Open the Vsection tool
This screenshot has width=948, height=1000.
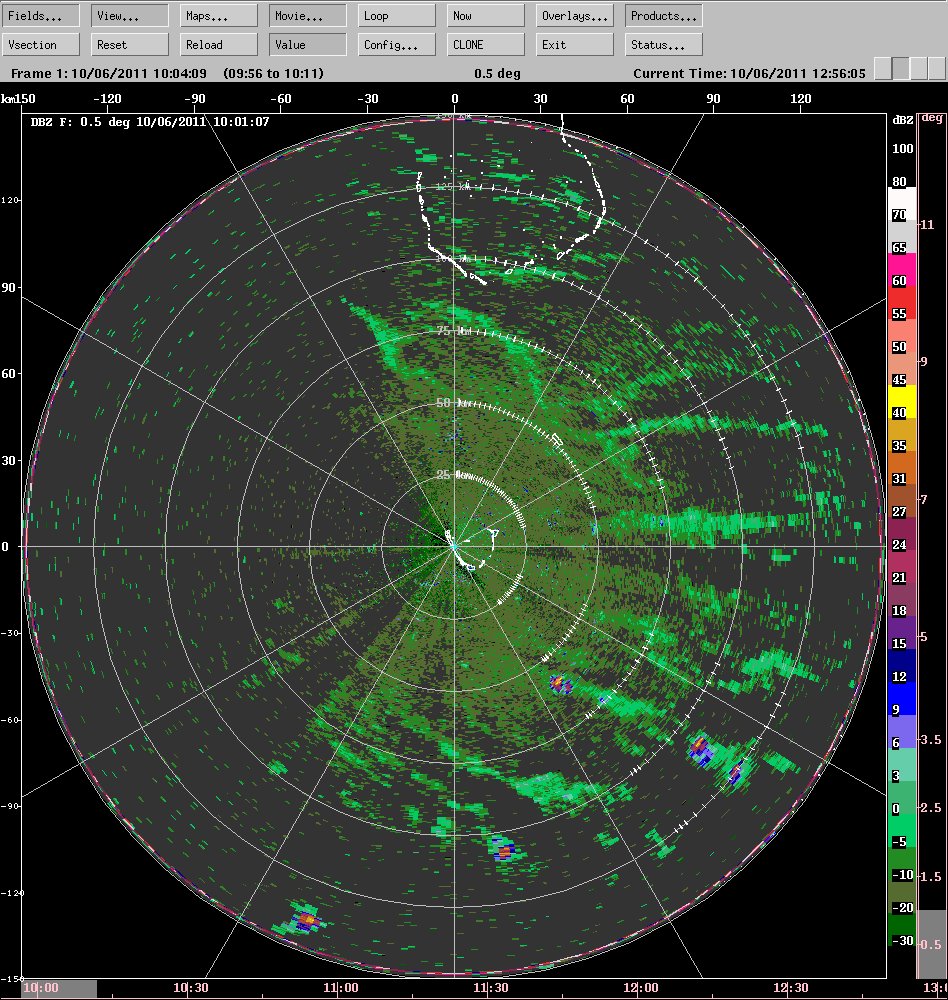(41, 45)
